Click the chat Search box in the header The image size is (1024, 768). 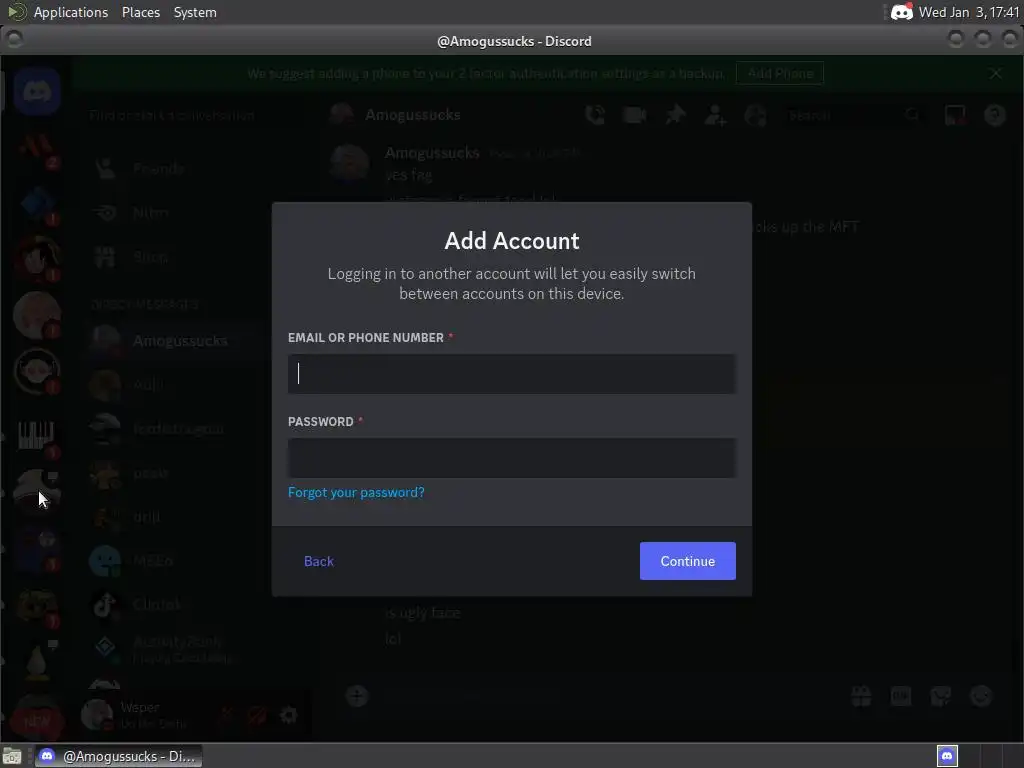pos(852,116)
